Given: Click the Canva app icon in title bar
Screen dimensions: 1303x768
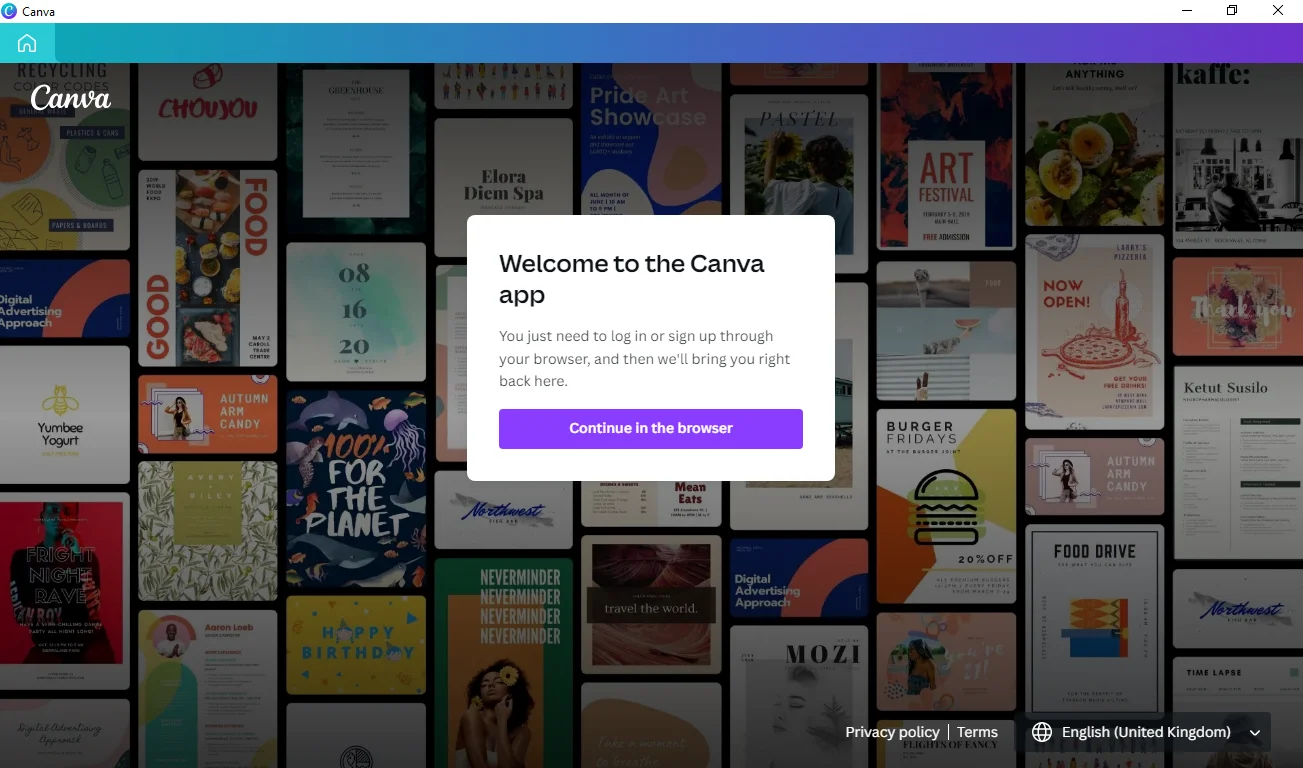Looking at the screenshot, I should [10, 11].
